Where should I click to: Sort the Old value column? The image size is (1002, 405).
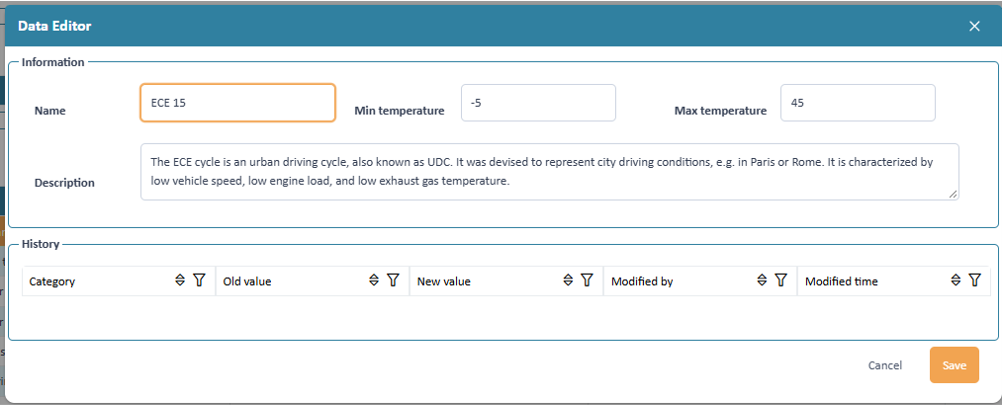pyautogui.click(x=374, y=280)
